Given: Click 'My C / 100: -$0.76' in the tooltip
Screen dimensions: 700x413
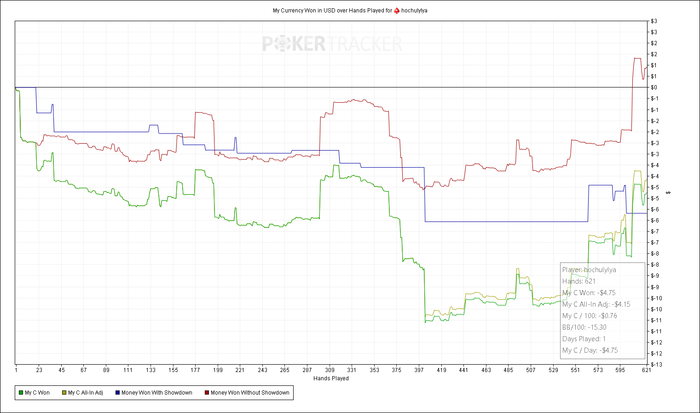Looking at the screenshot, I should (589, 316).
